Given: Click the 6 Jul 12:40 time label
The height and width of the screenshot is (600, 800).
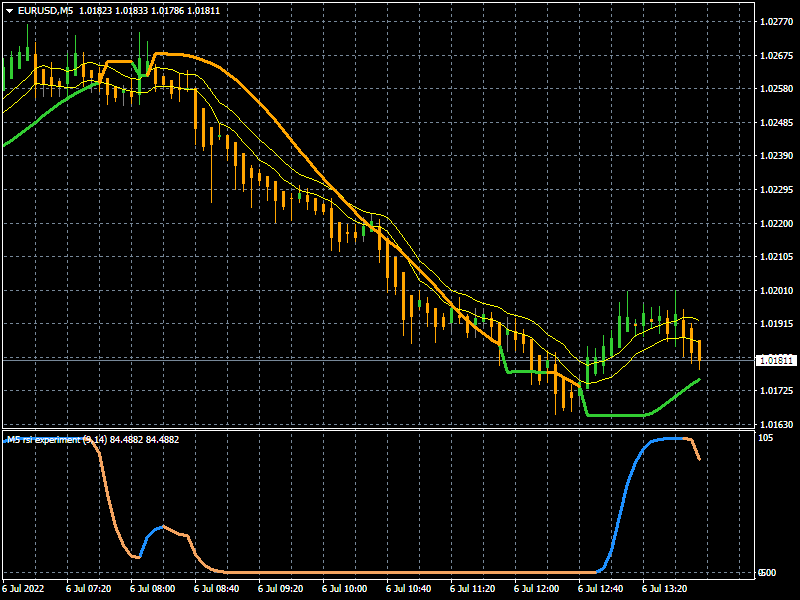Looking at the screenshot, I should click(601, 589).
